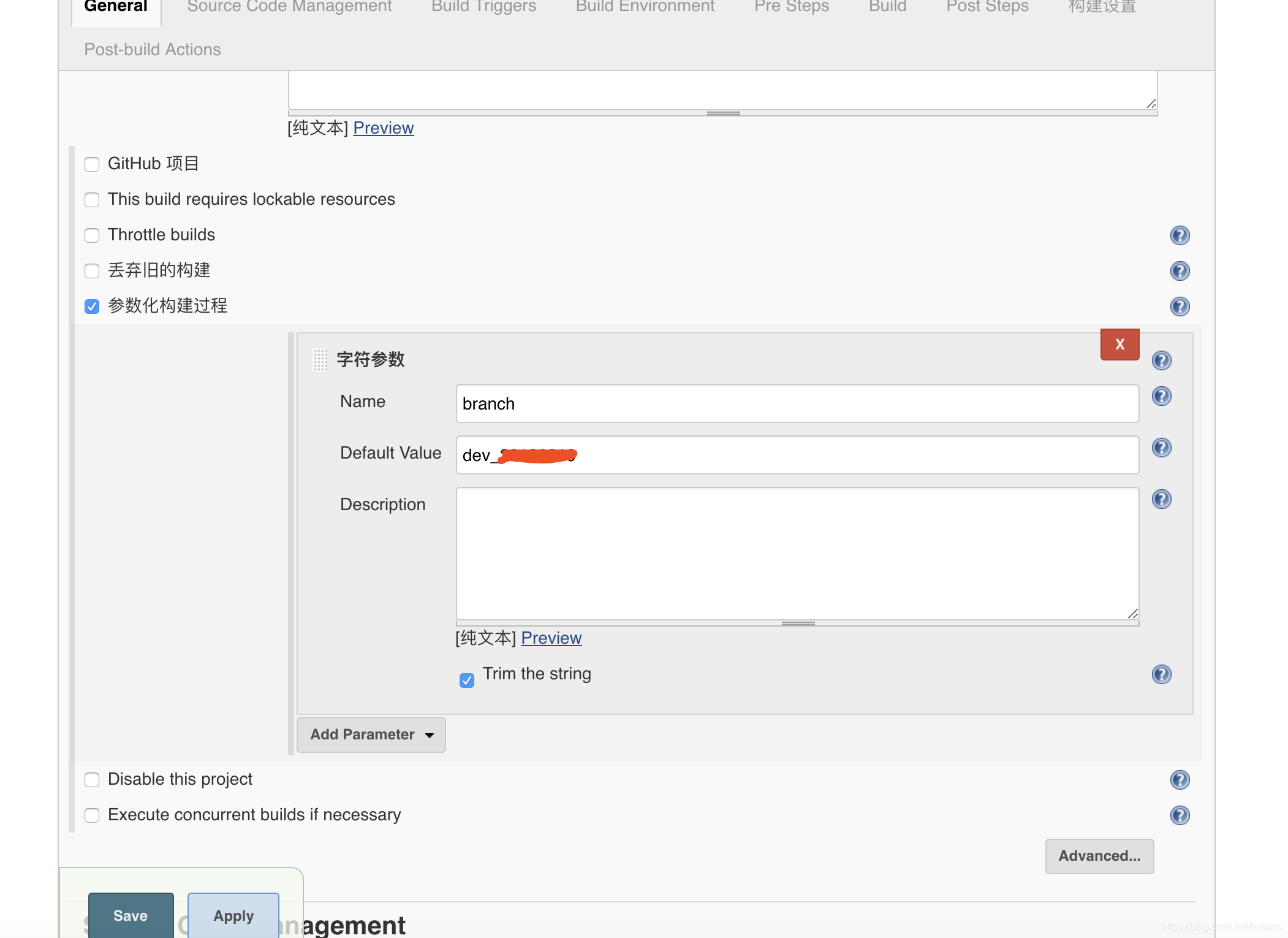Open the Preview link under Description

coord(550,638)
